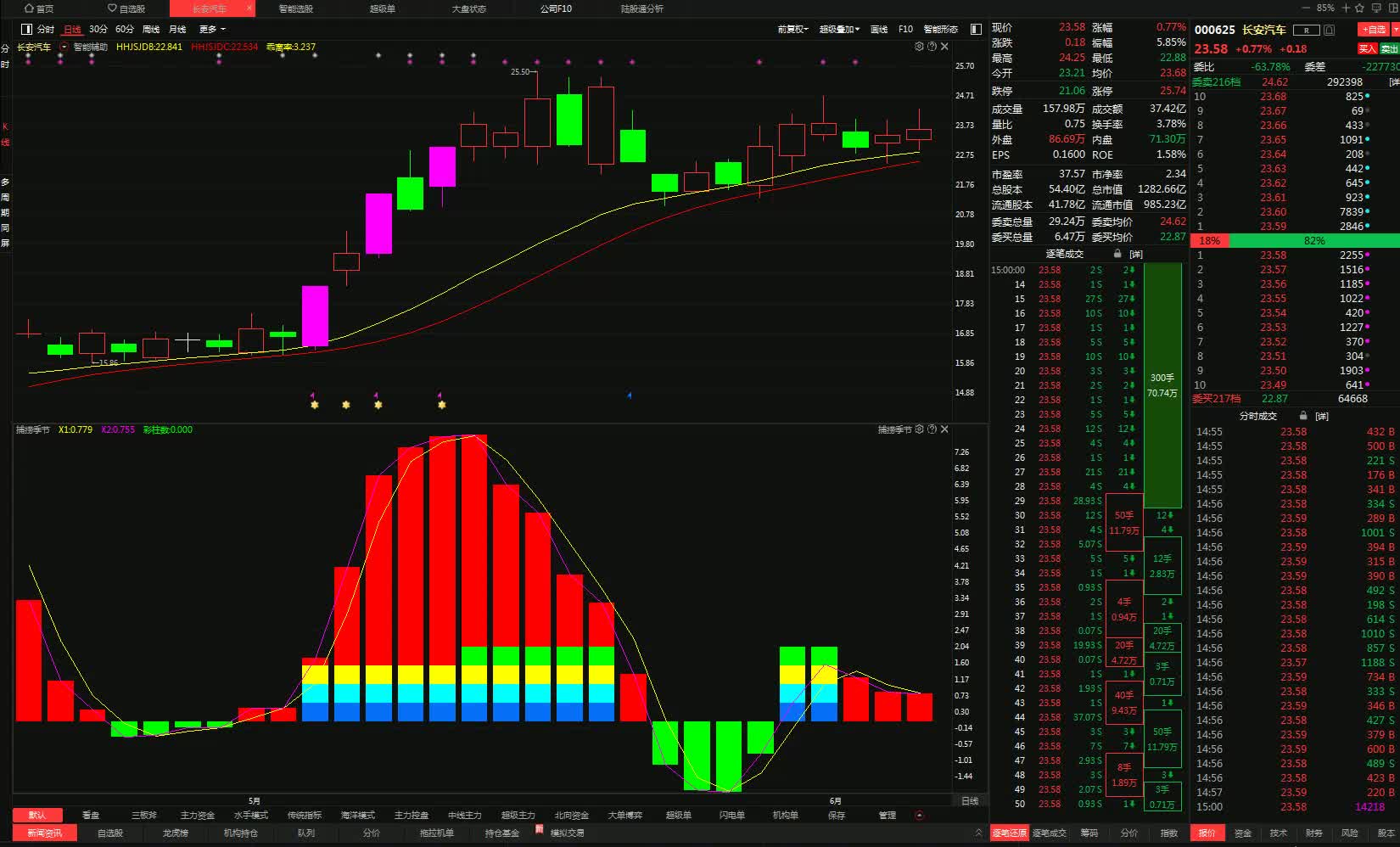This screenshot has height=847, width=1400.
Task: Switch to the 报价 quote tab
Action: (x=1207, y=833)
